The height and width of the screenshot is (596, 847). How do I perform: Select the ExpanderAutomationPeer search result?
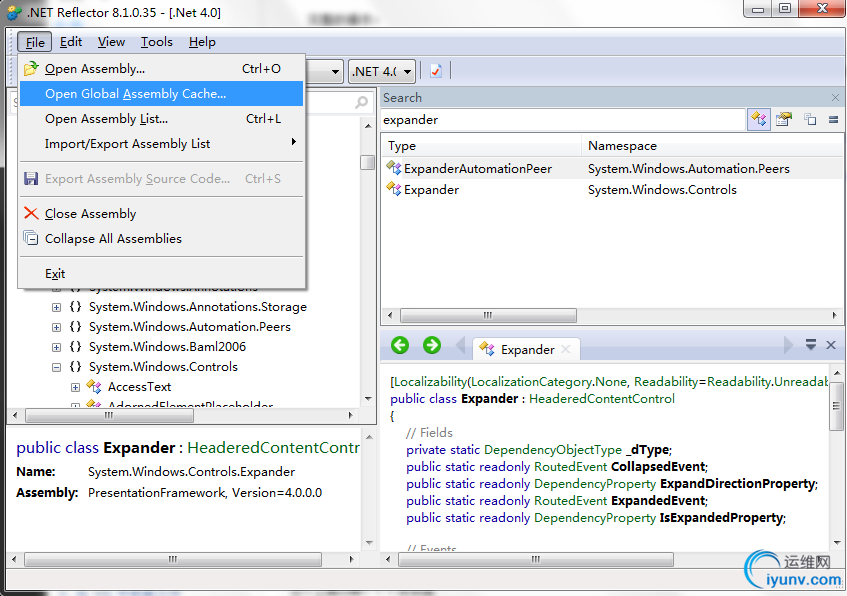pos(477,169)
